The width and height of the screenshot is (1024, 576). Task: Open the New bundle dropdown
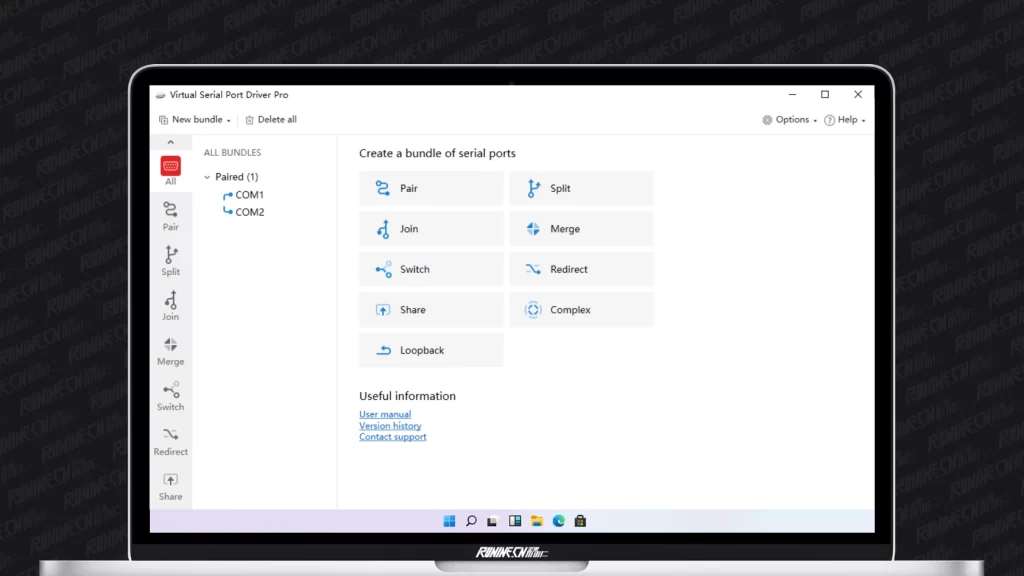[195, 120]
